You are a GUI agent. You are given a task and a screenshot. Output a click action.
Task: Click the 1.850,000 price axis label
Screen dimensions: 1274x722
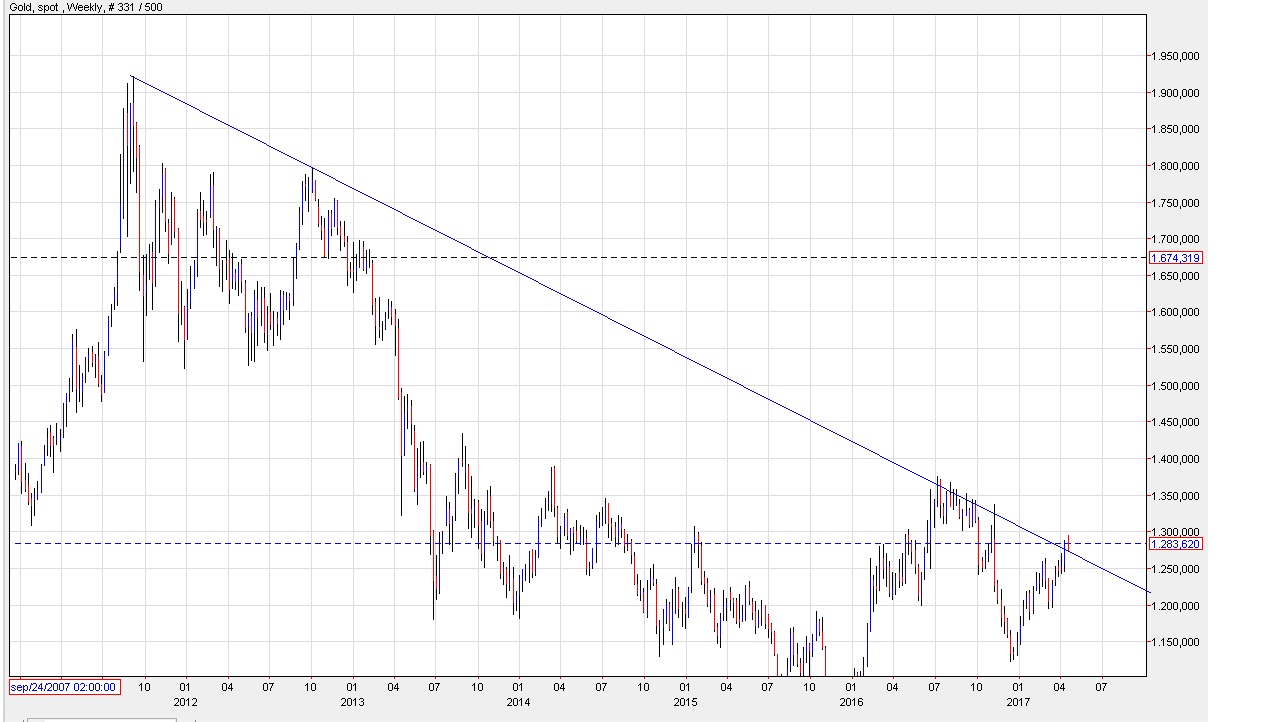tap(1176, 129)
